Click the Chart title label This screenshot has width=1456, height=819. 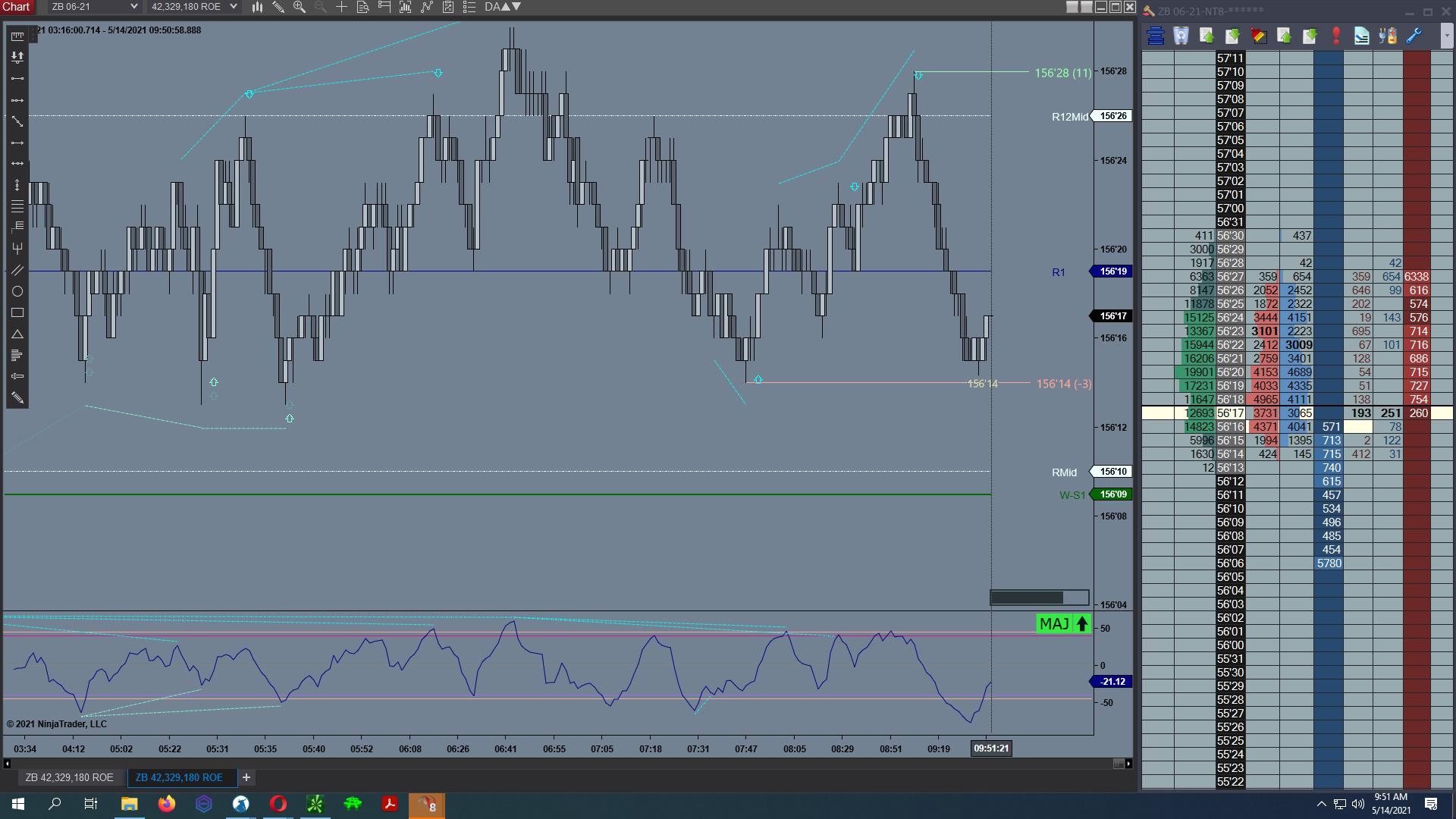[16, 7]
